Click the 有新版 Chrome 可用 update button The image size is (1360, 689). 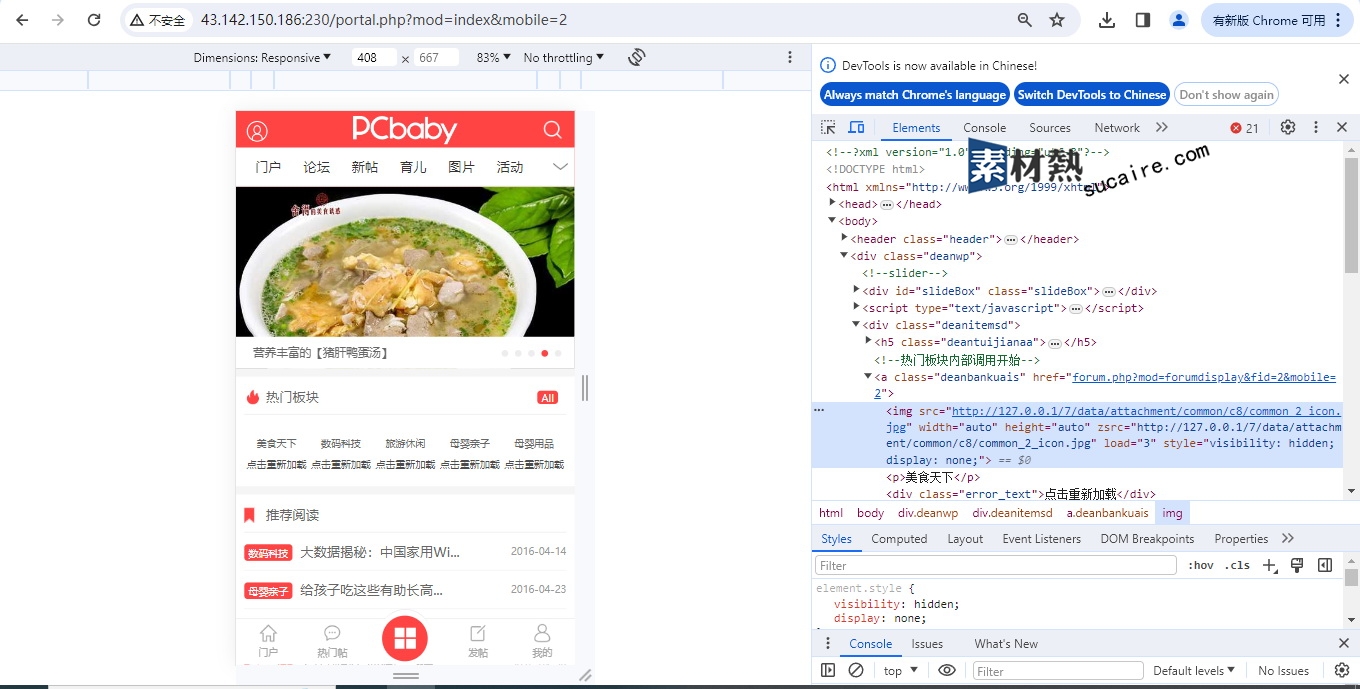[x=1277, y=20]
